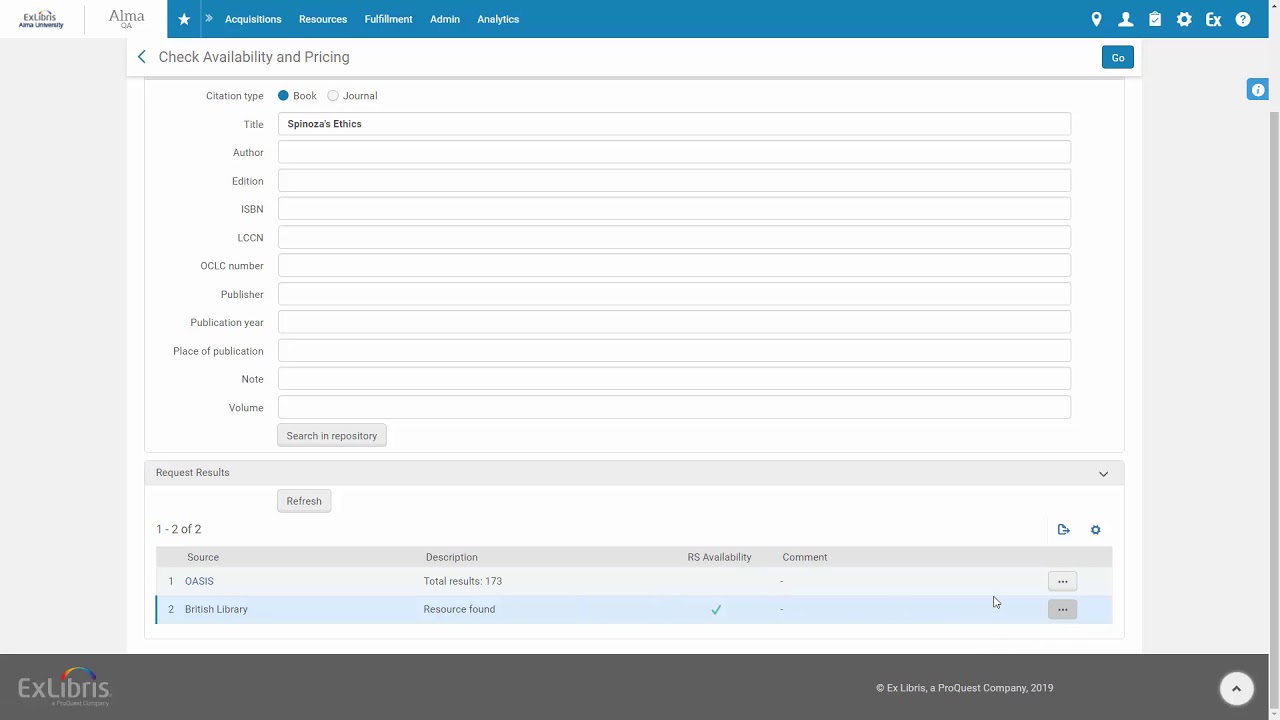Open the Analytics menu
Image resolution: width=1280 pixels, height=720 pixels.
498,19
